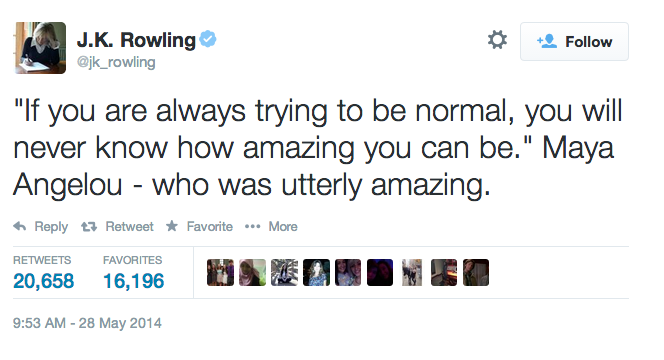
Task: Follow J.K. Rowling's account
Action: [x=574, y=42]
